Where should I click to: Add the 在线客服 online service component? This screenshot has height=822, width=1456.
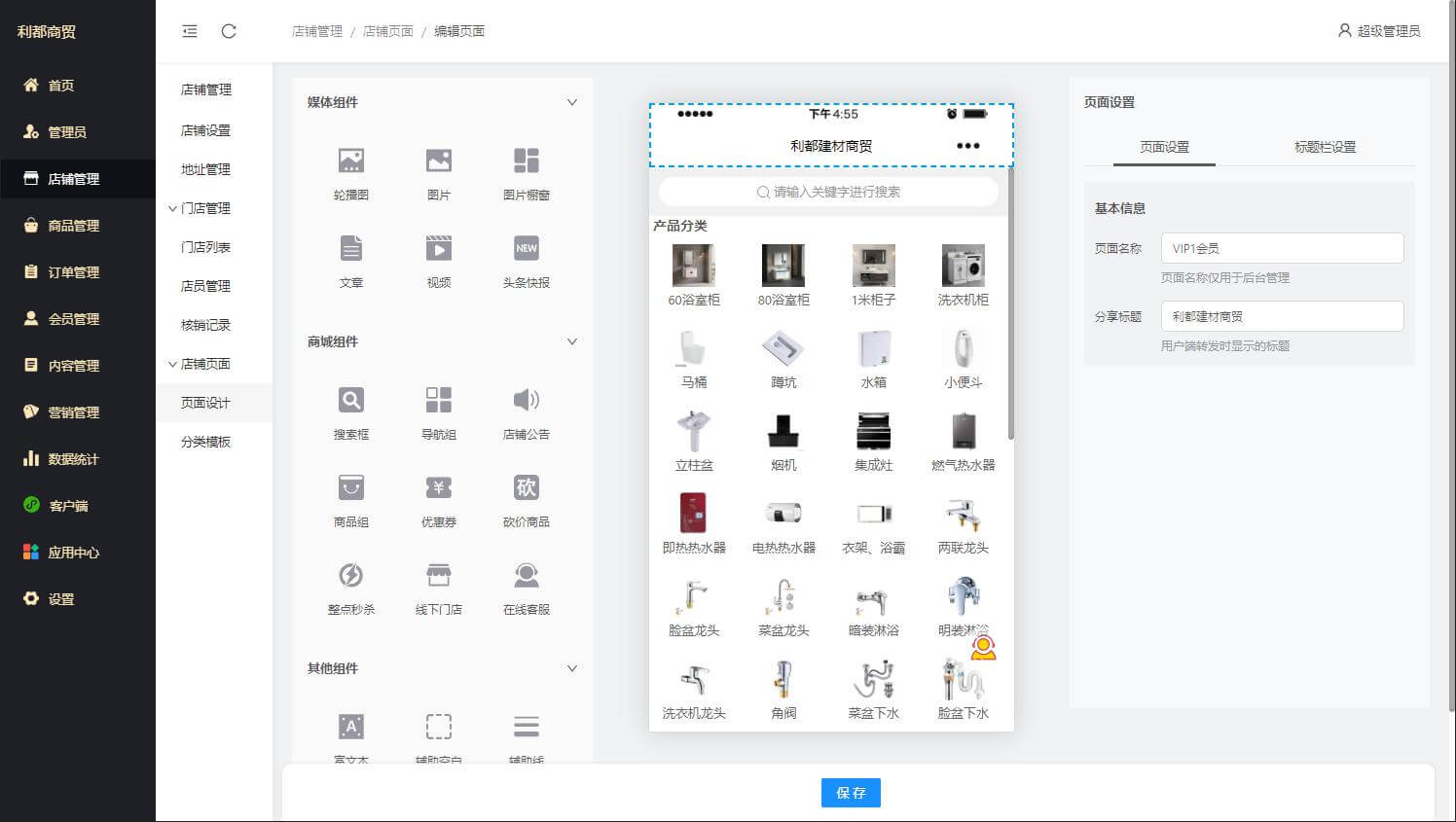(526, 589)
